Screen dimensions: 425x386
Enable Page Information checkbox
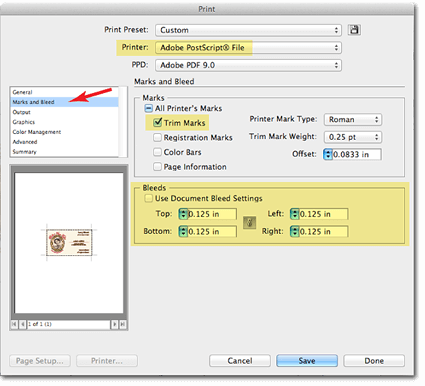tap(157, 166)
